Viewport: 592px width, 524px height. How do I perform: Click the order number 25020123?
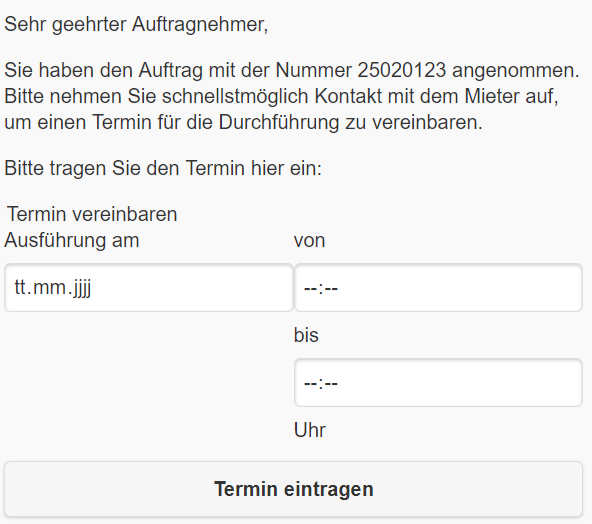tap(402, 70)
